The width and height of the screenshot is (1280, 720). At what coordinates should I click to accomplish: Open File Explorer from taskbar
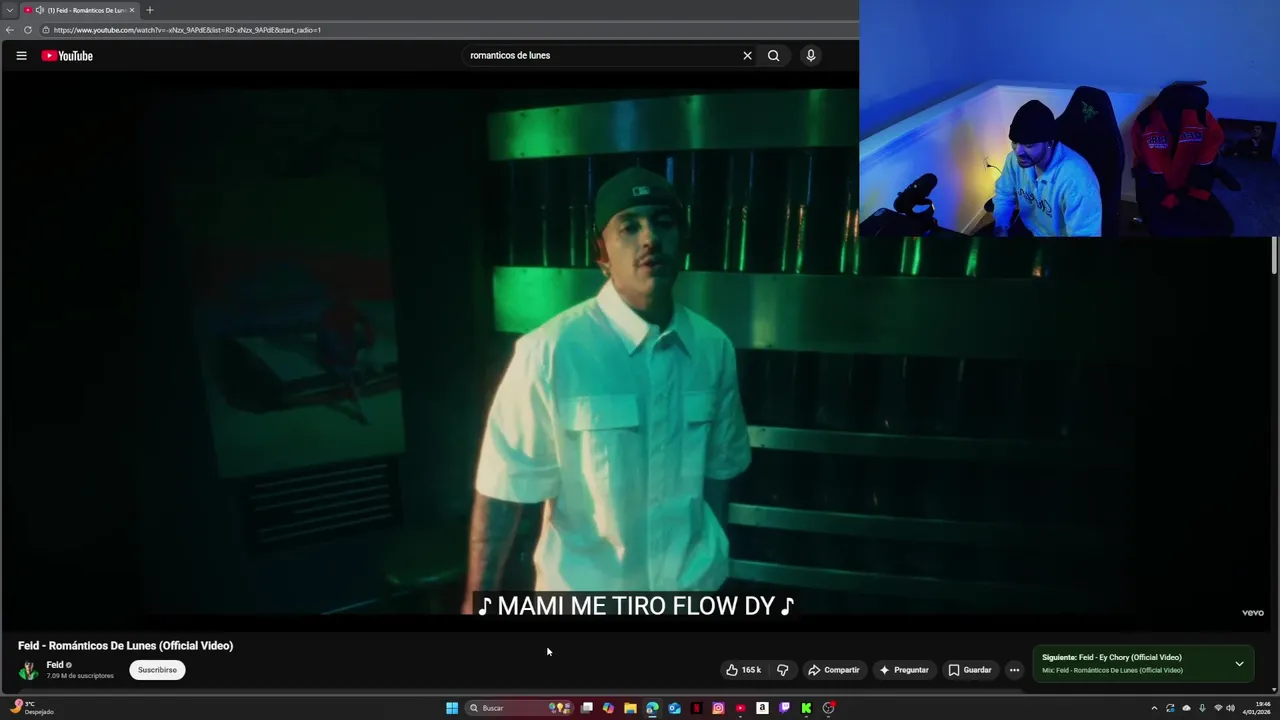pyautogui.click(x=630, y=708)
